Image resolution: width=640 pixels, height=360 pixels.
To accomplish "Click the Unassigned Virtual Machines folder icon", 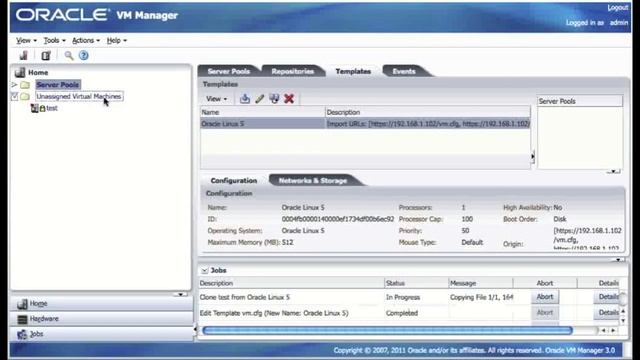I will [x=25, y=96].
